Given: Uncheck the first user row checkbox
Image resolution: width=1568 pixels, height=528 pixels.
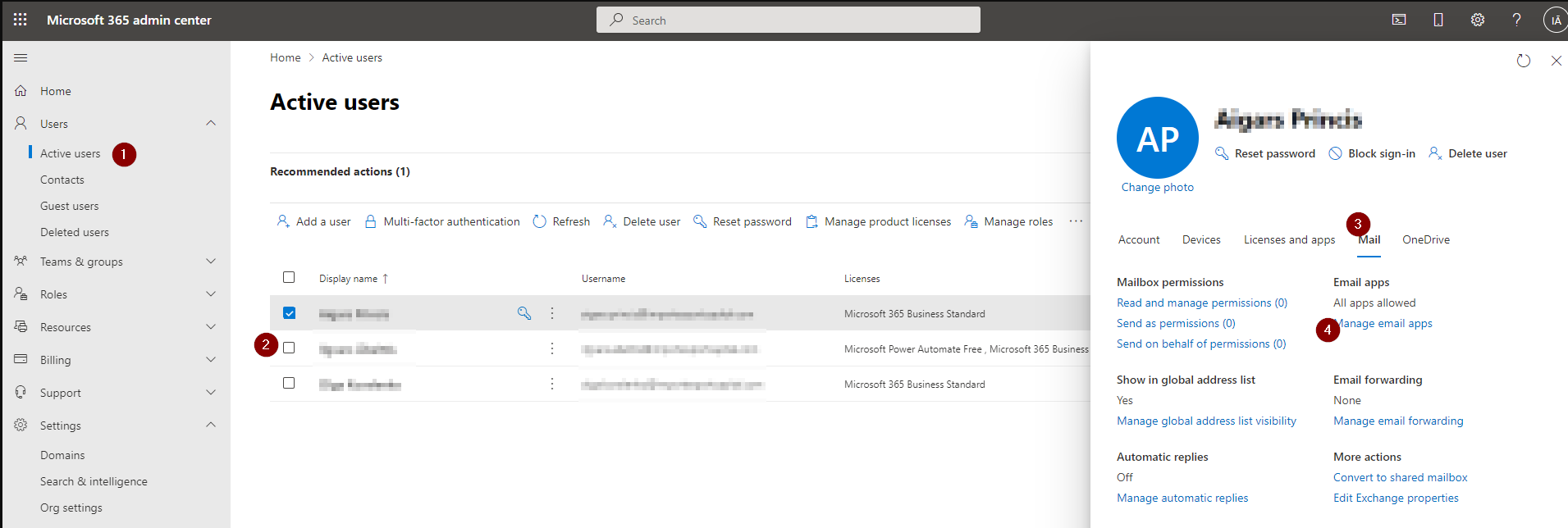Looking at the screenshot, I should (289, 313).
